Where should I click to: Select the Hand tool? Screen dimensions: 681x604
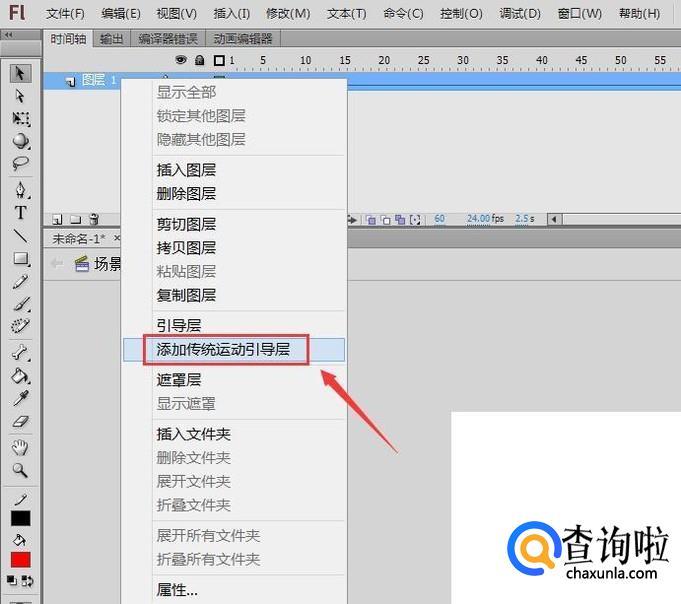click(x=20, y=447)
